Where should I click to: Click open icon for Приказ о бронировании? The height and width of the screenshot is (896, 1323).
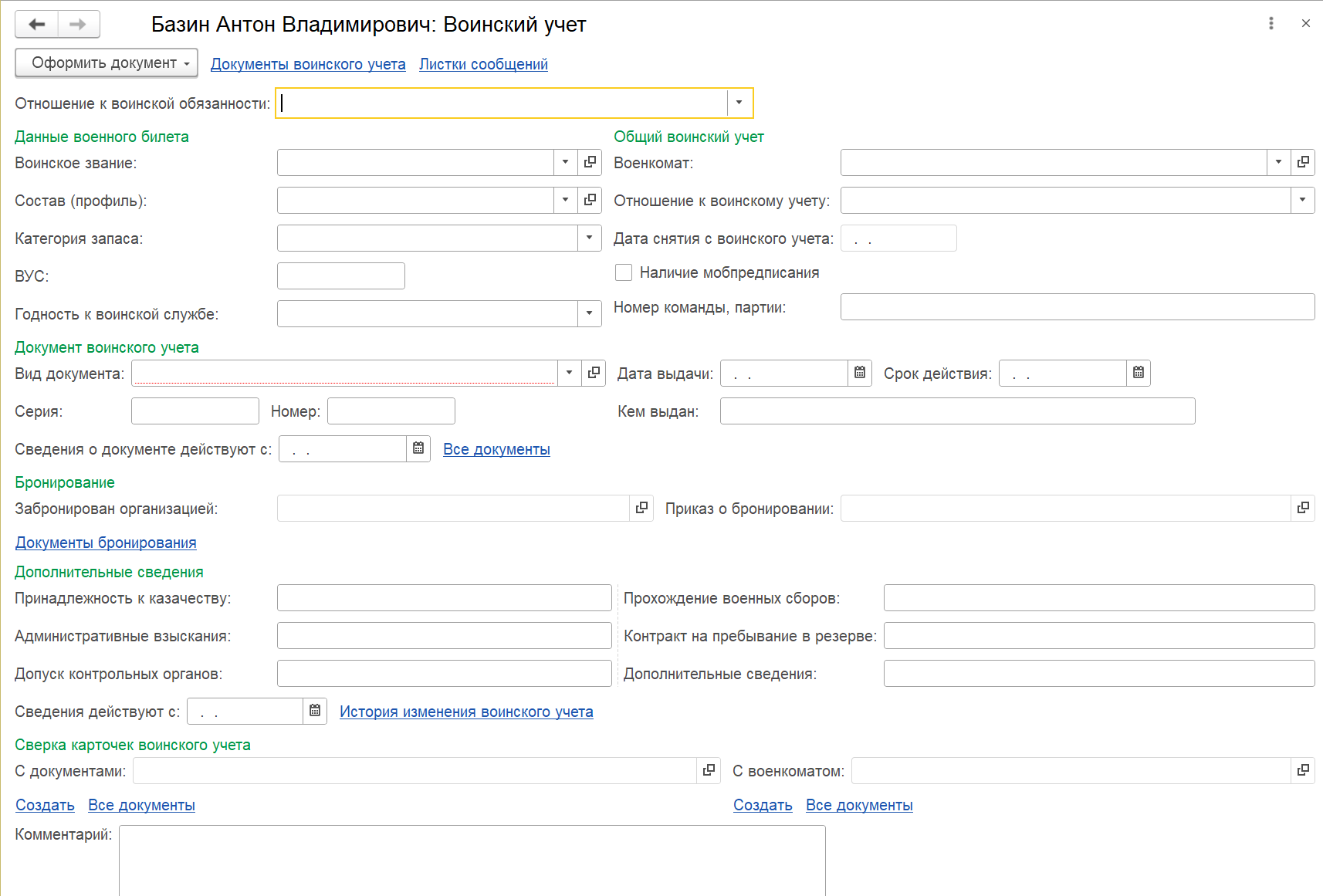click(1303, 509)
